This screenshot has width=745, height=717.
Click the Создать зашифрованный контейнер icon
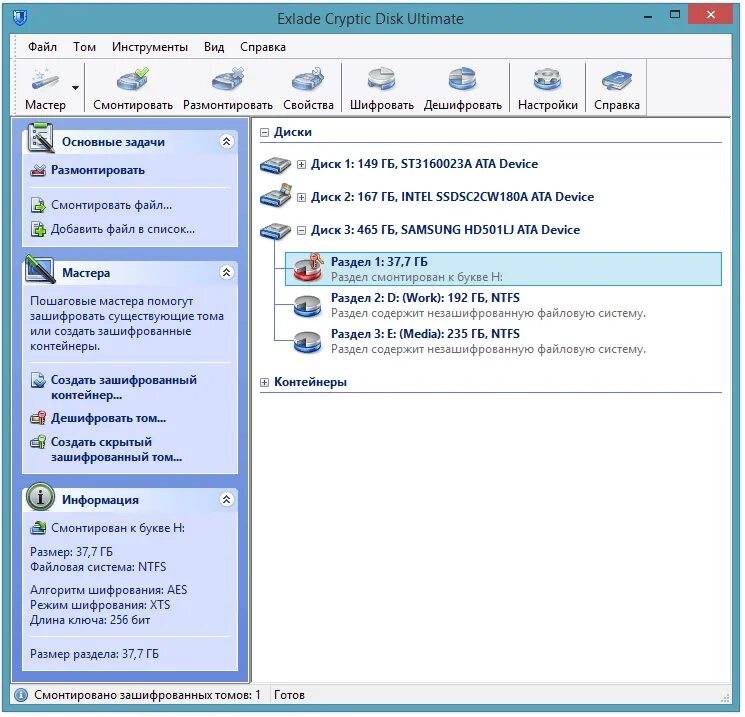pyautogui.click(x=38, y=380)
